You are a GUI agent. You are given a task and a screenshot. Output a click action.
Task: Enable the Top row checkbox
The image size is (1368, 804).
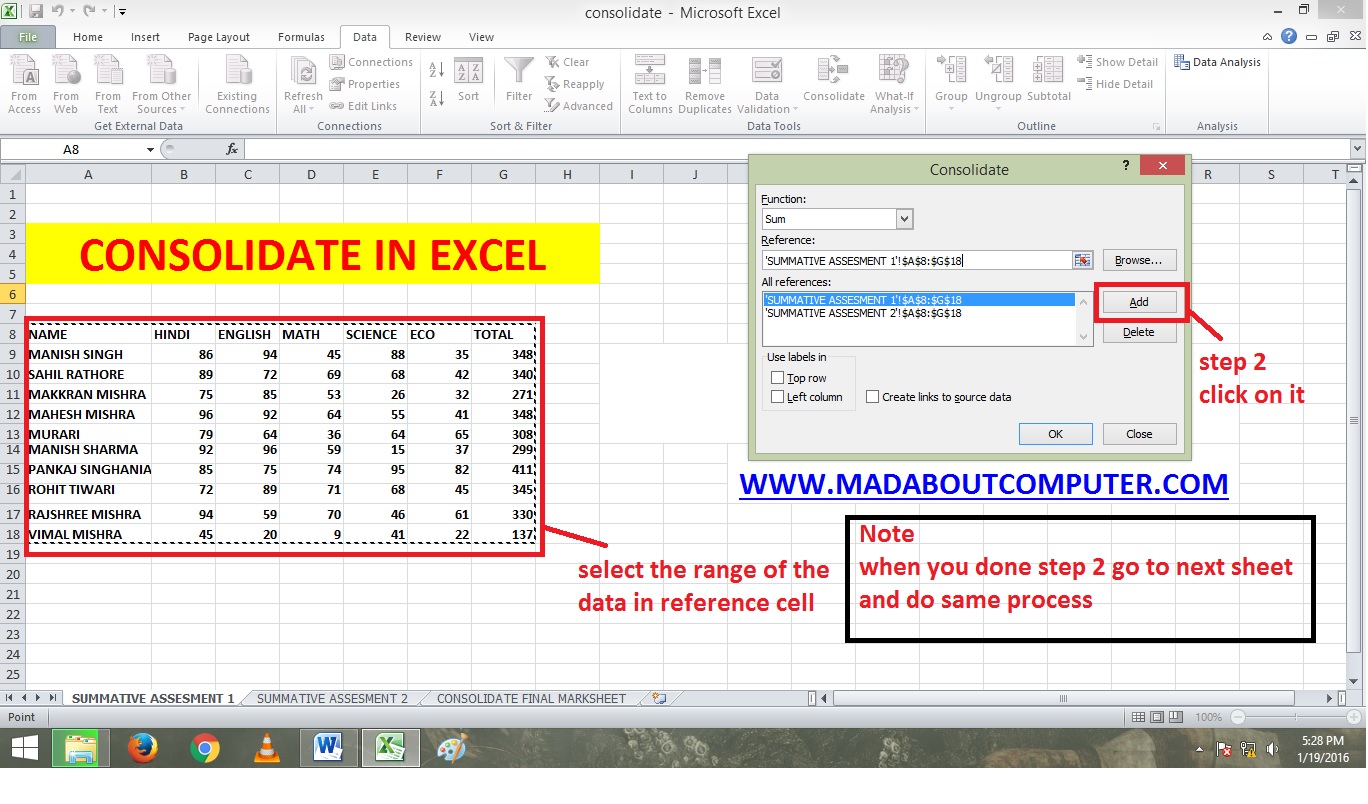click(x=777, y=378)
